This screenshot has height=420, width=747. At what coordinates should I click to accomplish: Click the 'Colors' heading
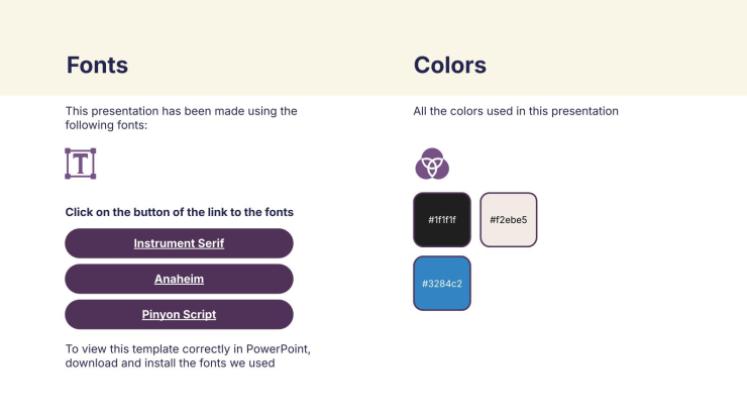[x=450, y=65]
